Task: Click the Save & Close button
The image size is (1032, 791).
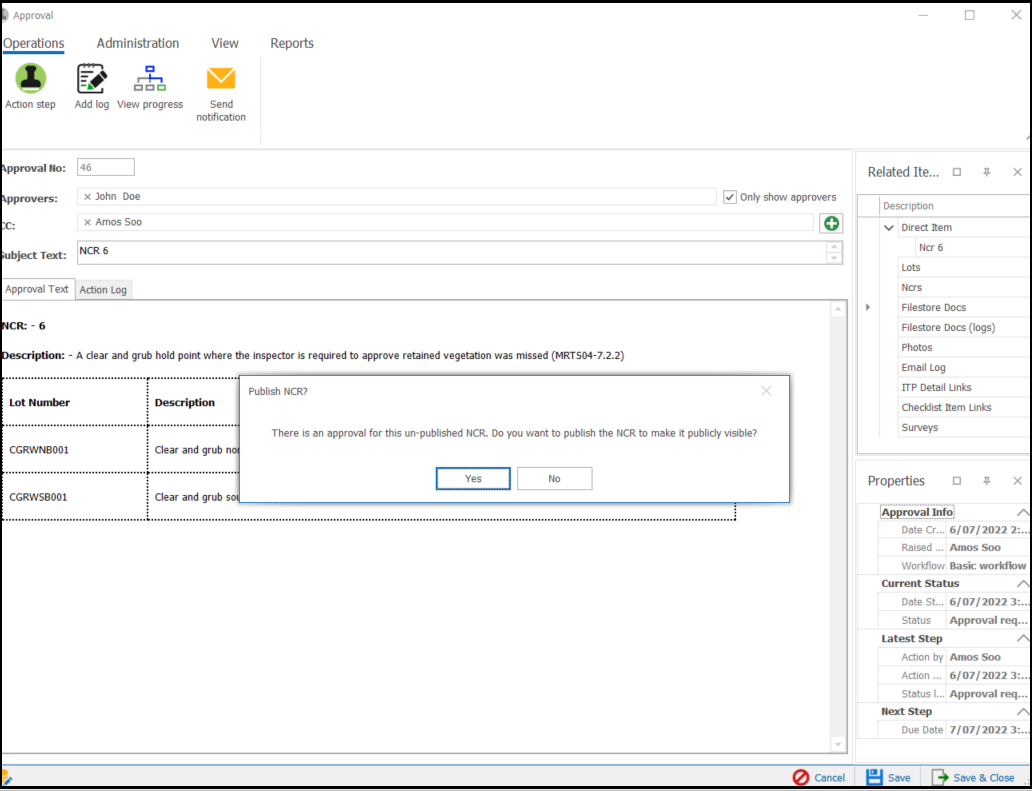Action: [973, 777]
